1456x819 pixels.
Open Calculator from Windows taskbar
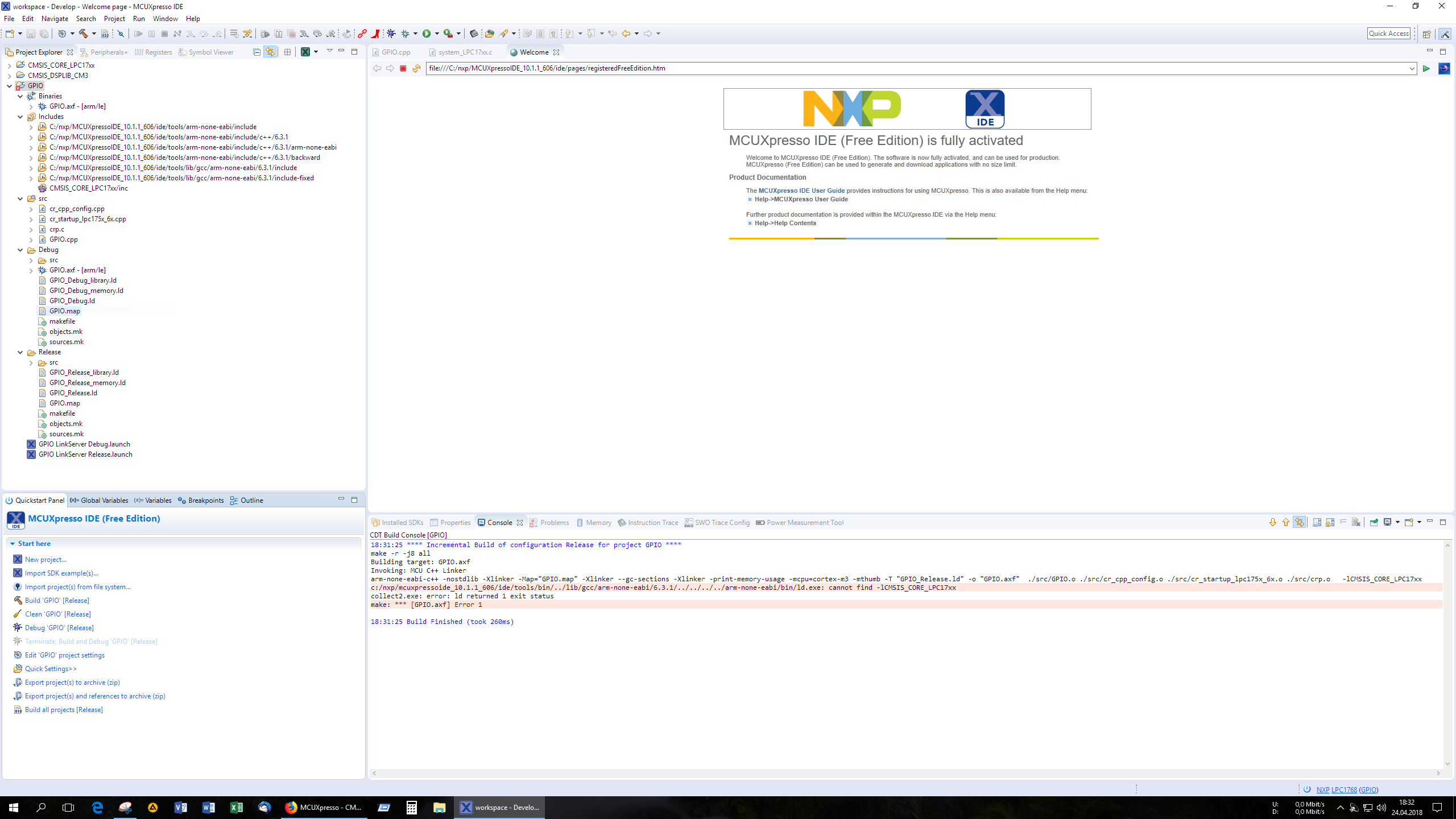click(x=412, y=807)
